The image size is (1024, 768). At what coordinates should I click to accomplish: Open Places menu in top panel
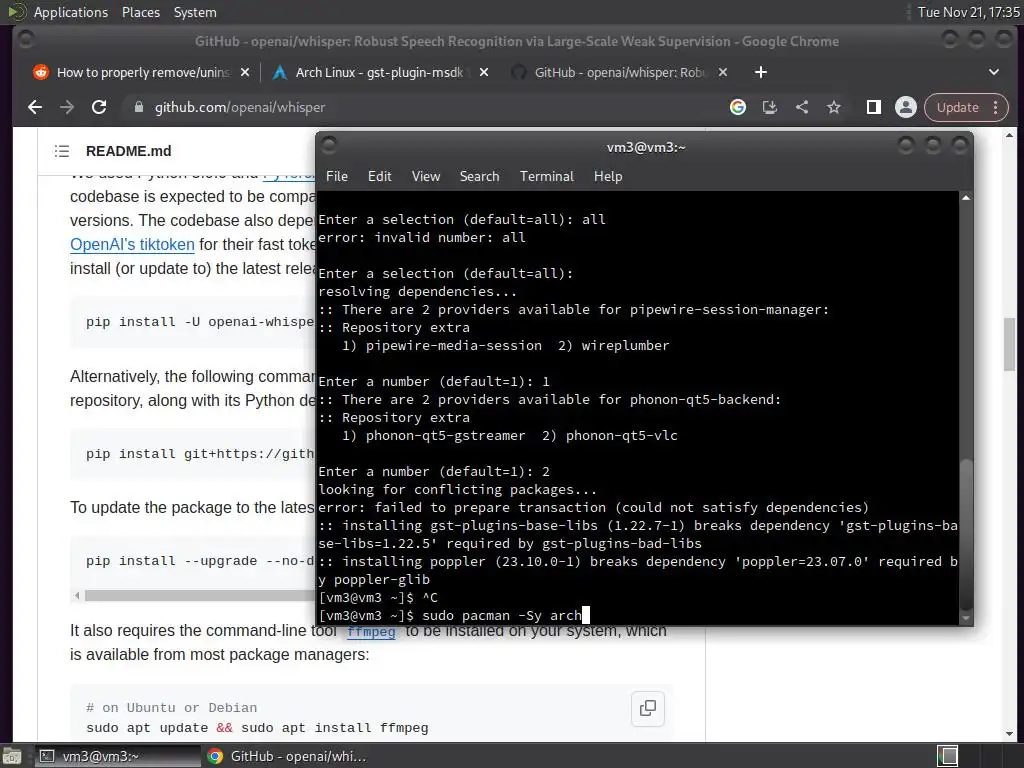141,12
